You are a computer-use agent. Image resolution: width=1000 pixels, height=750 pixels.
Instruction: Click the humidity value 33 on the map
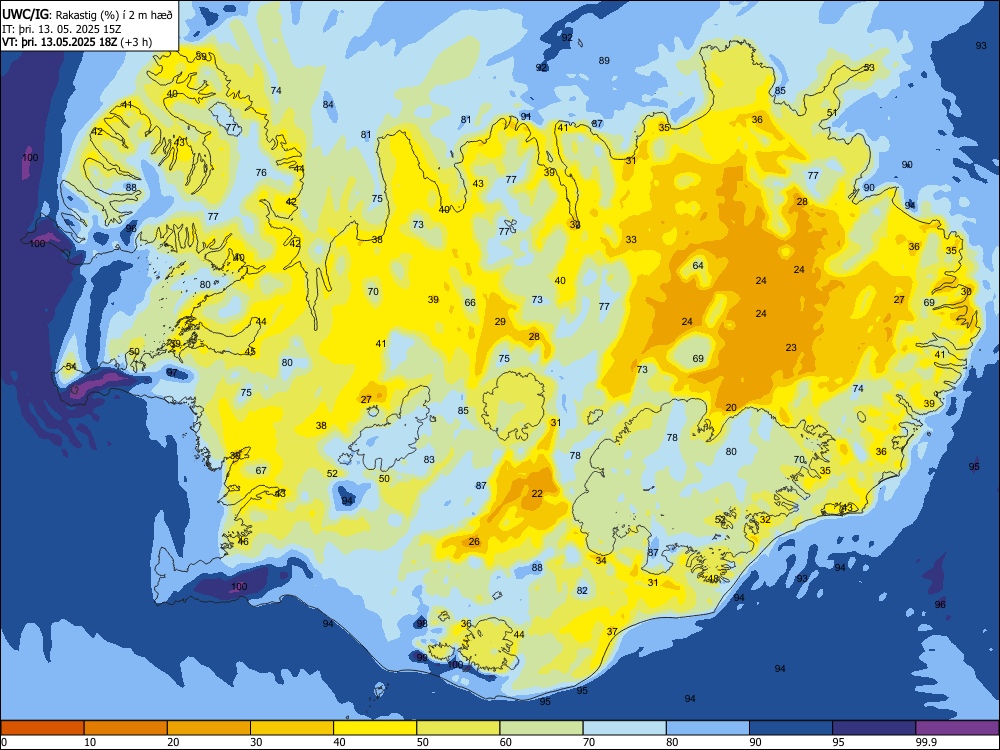tap(631, 240)
